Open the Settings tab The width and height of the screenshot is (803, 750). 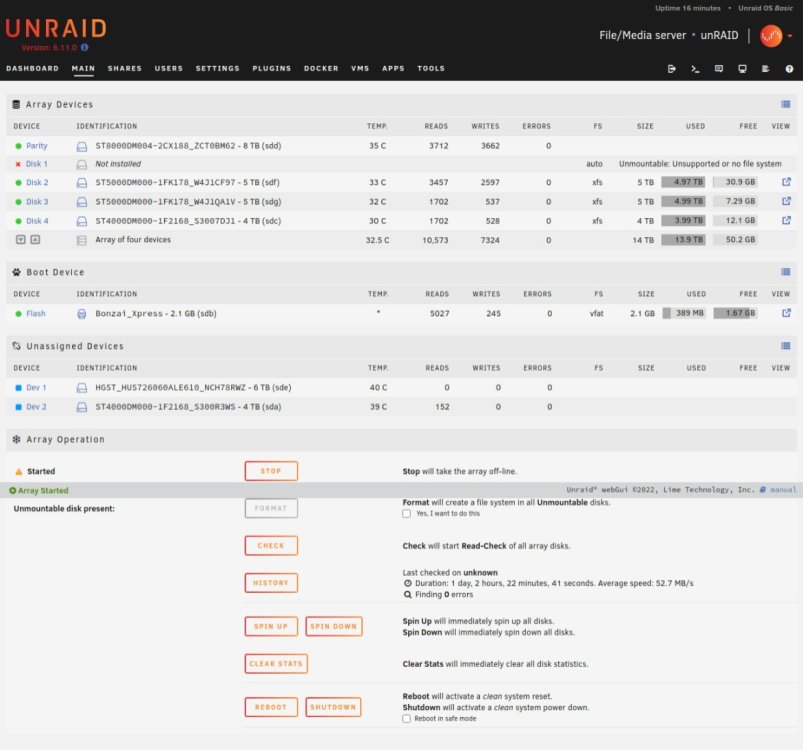pyautogui.click(x=218, y=68)
